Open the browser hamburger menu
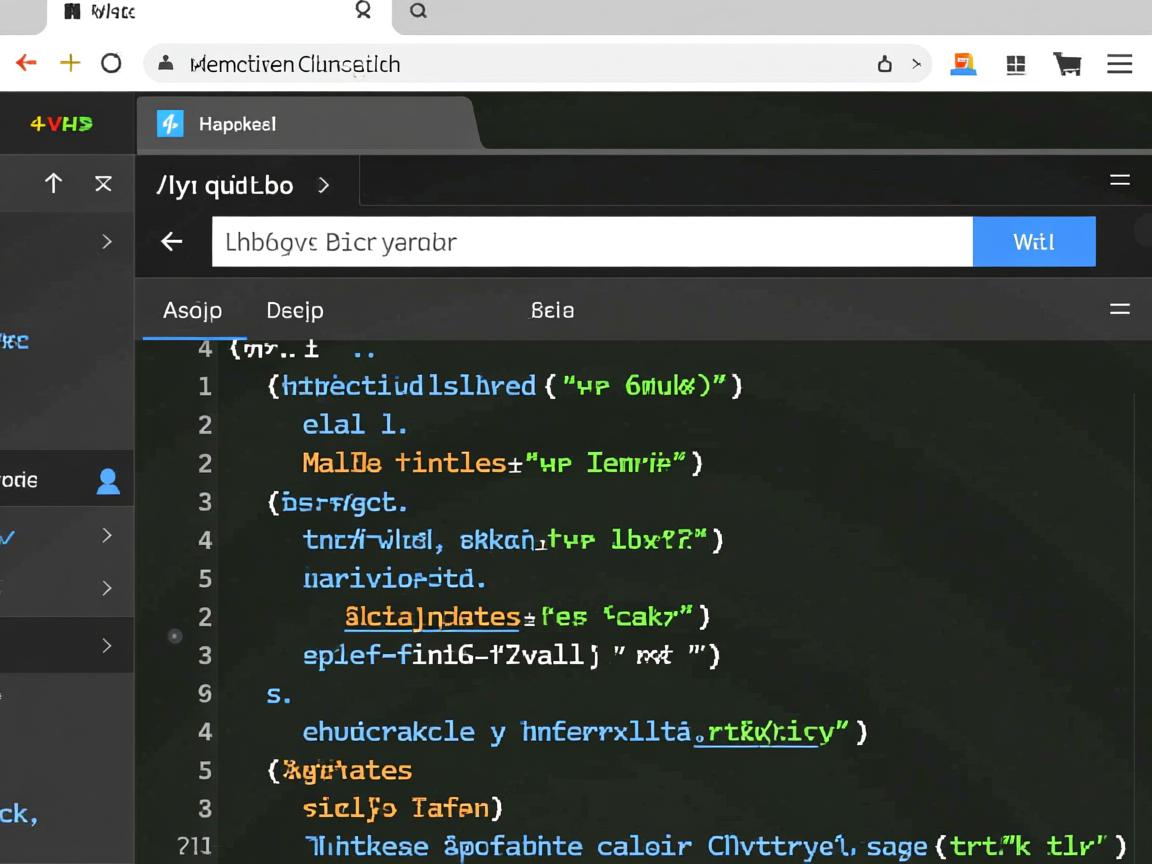The image size is (1152, 864). click(1119, 65)
